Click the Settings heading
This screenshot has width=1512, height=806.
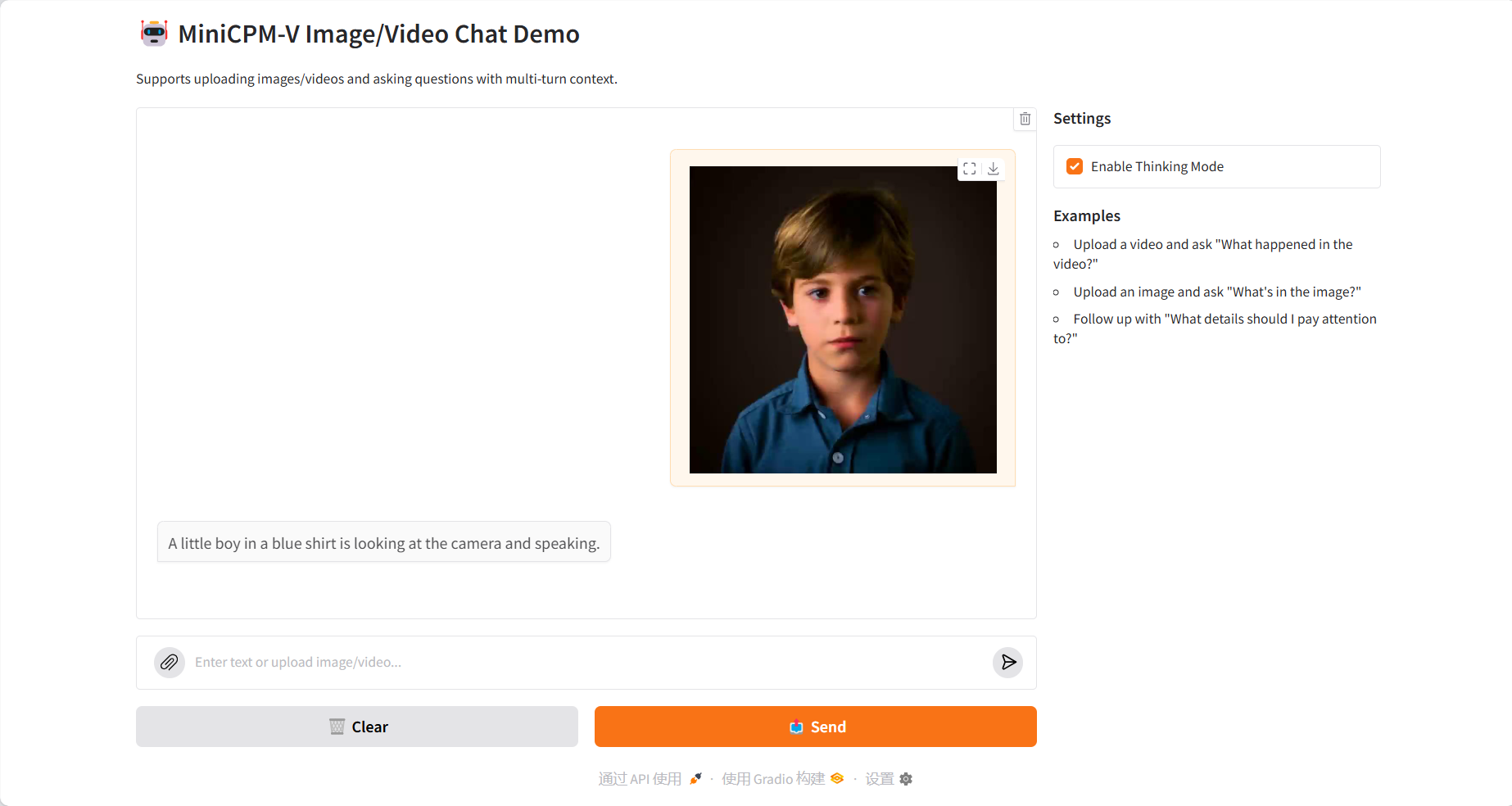pos(1082,119)
